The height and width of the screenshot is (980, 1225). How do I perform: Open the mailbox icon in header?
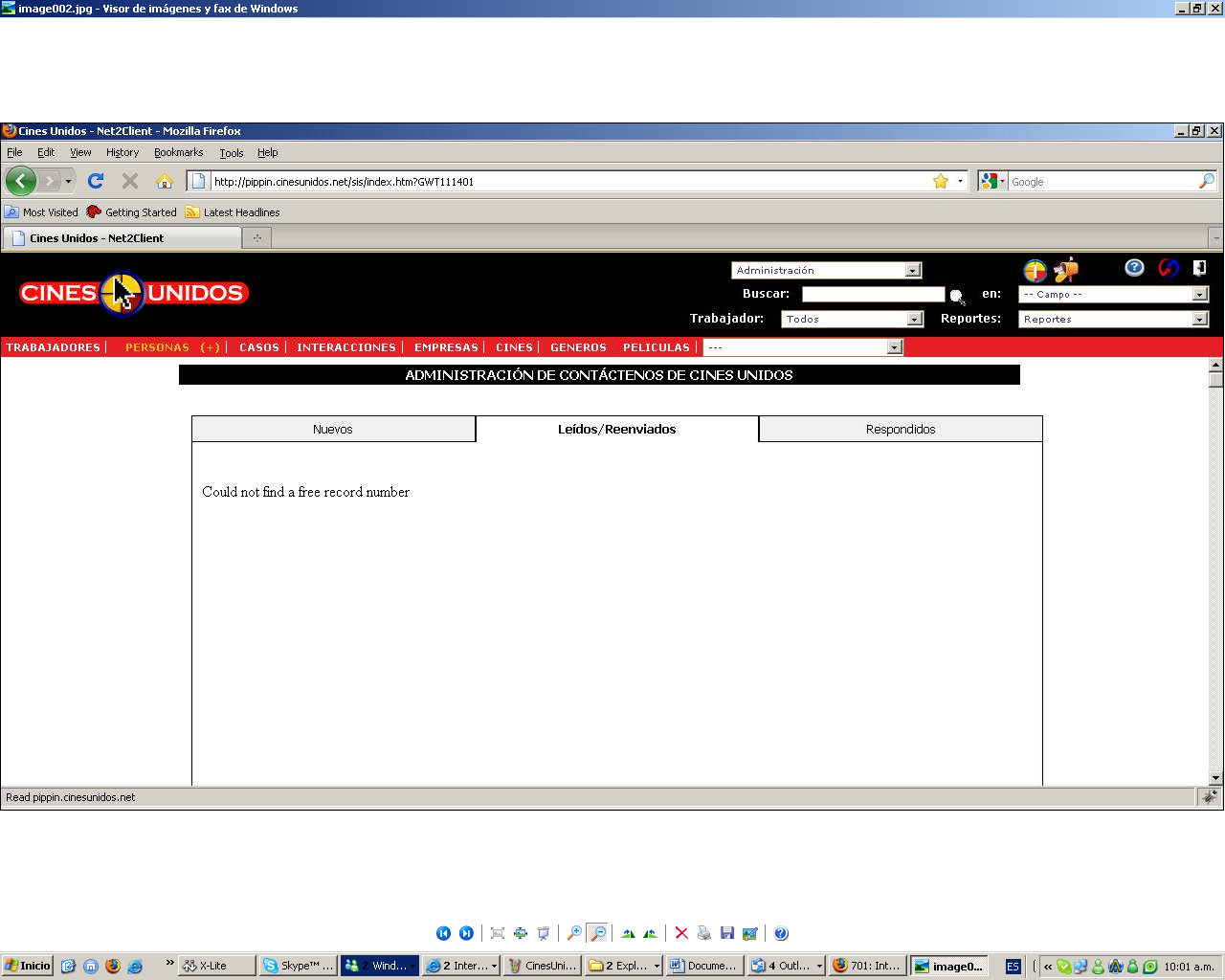1066,270
